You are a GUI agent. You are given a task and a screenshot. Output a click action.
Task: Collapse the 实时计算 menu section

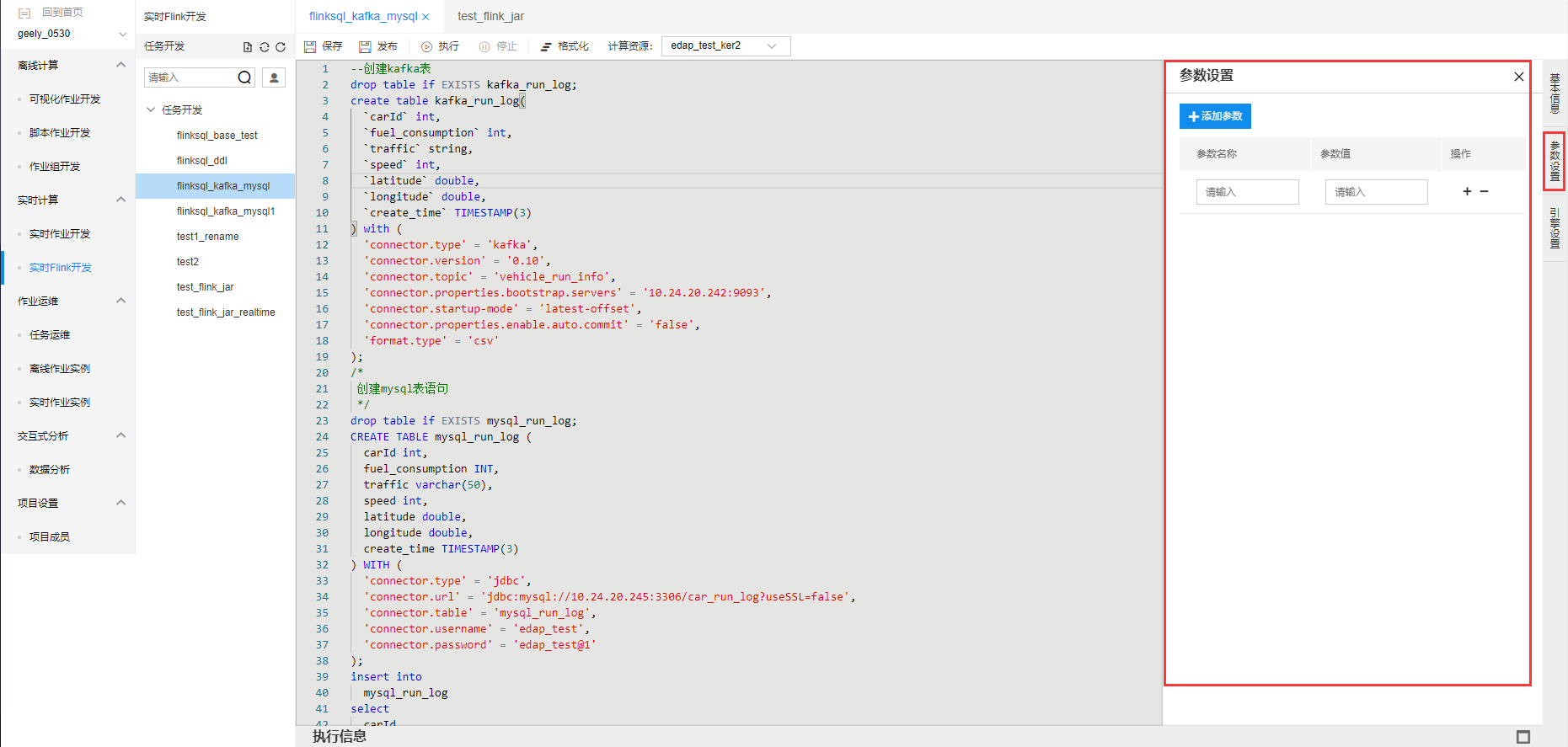(x=120, y=200)
